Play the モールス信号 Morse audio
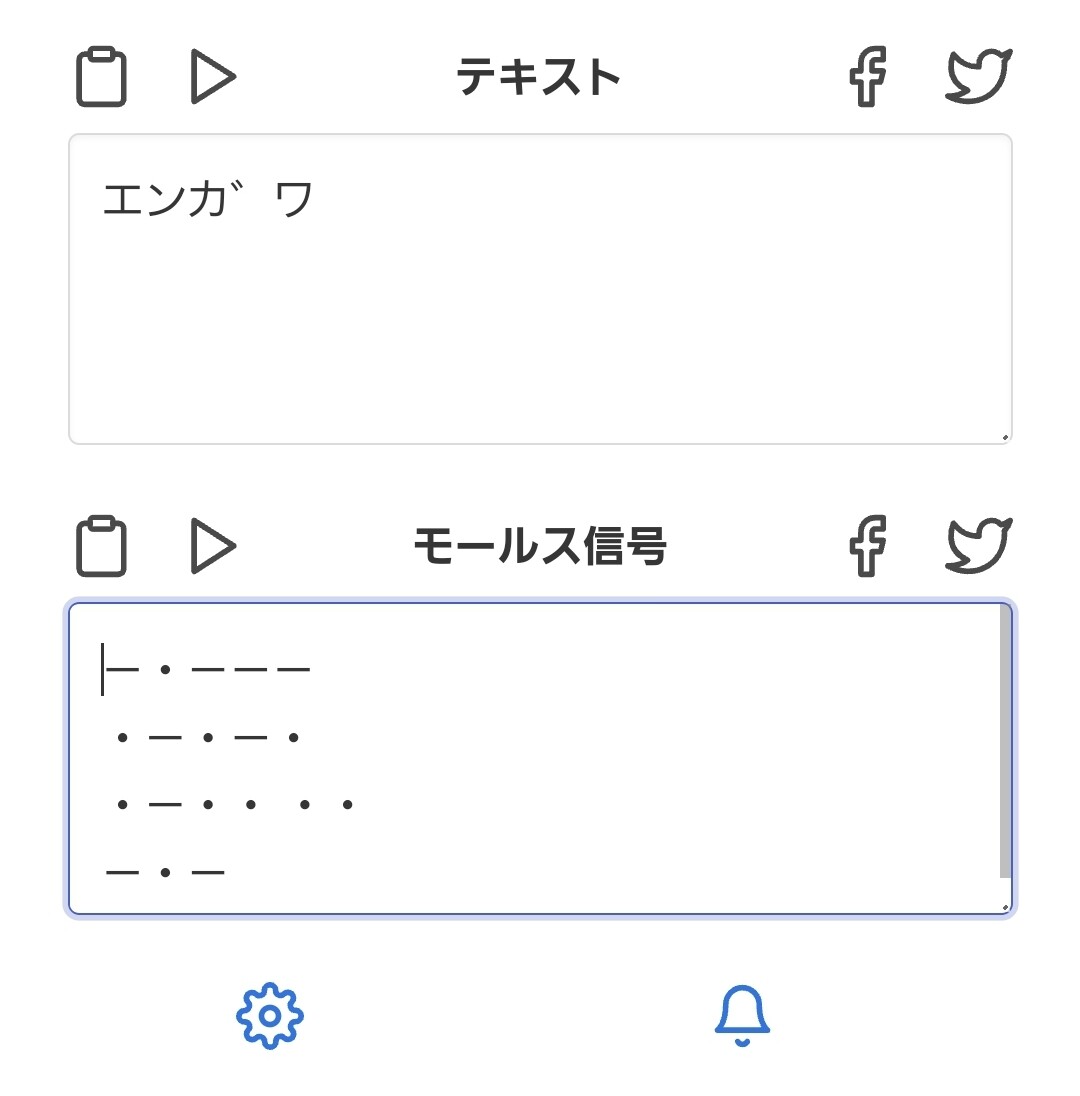The image size is (1080, 1096). click(212, 546)
